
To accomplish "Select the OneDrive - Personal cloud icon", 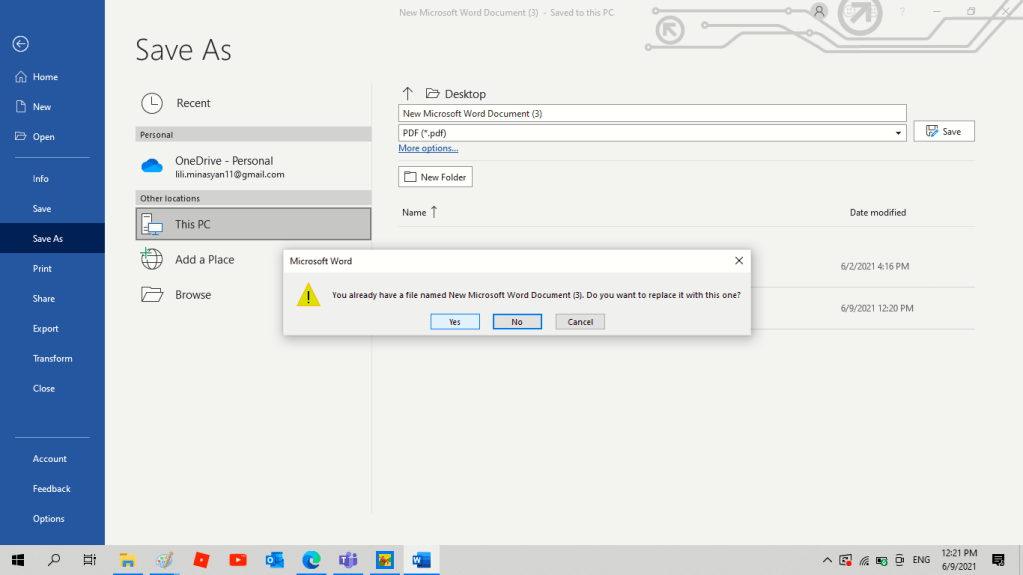I will (152, 166).
